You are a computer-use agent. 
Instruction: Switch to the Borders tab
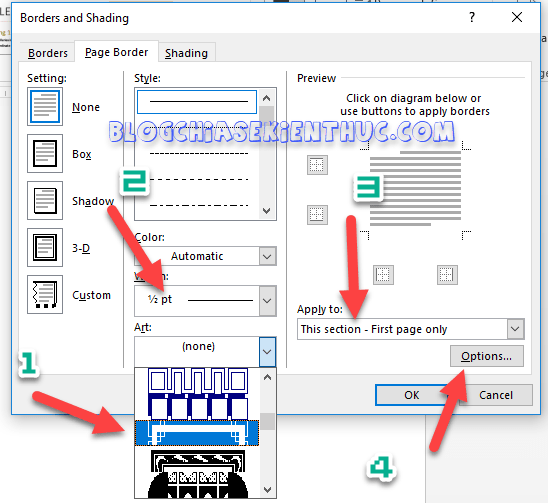48,53
